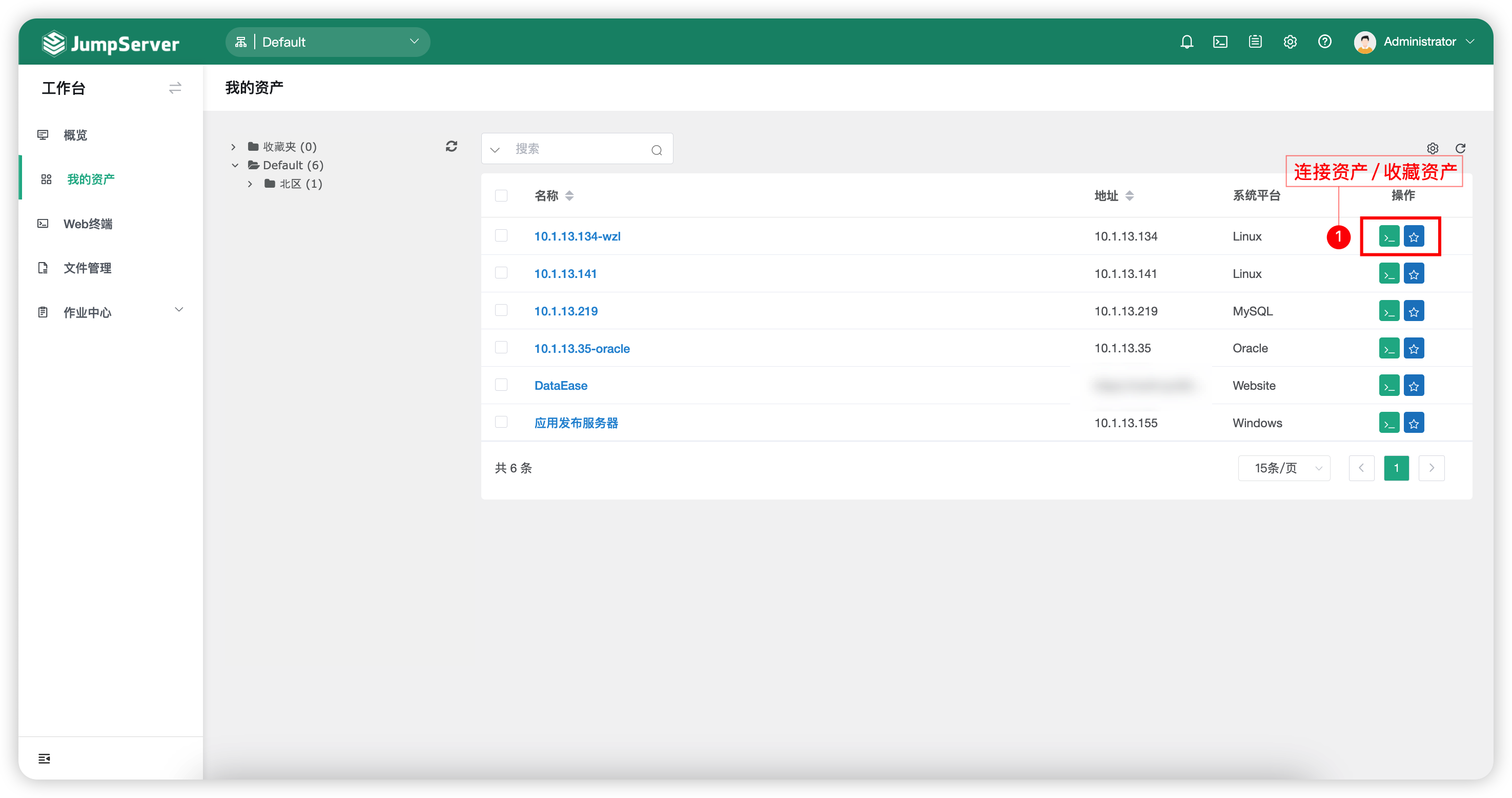Refresh the asset table list
Screen dimensions: 1512x798
pyautogui.click(x=1460, y=148)
